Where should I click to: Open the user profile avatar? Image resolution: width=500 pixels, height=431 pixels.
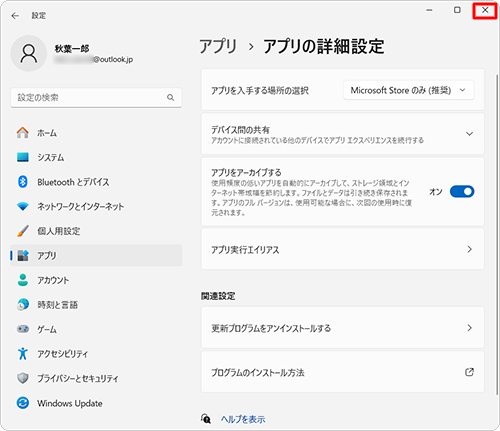(29, 53)
